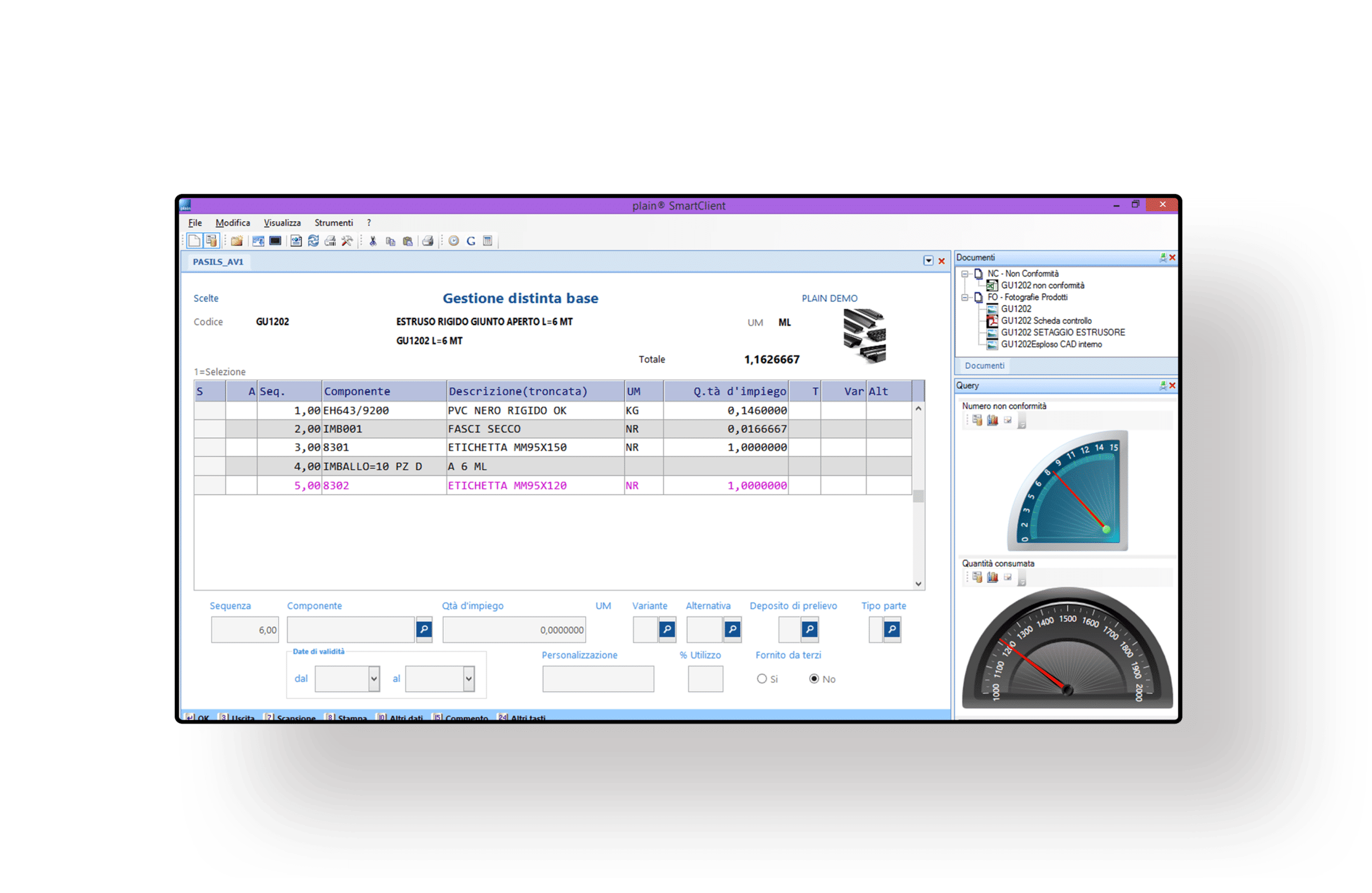Open the 'dal' validity date dropdown
Viewport: 1372px width, 893px height.
click(x=374, y=679)
